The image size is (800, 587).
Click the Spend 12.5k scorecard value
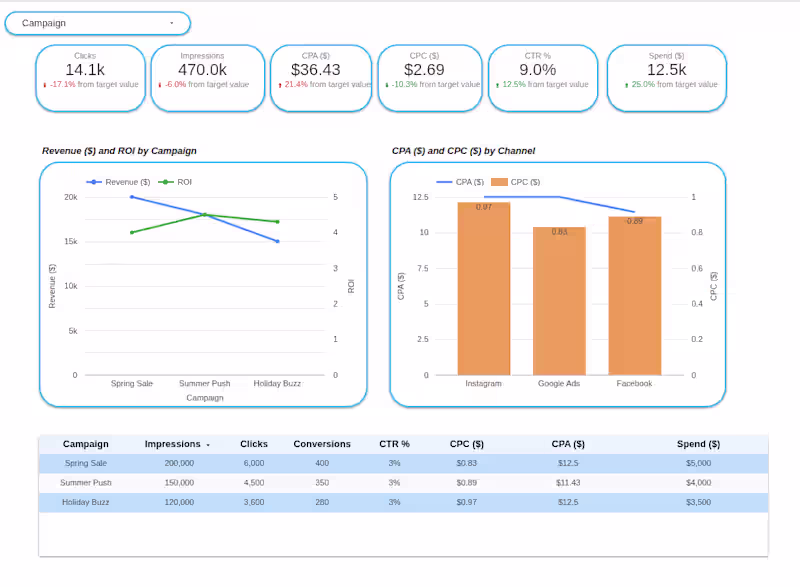(x=666, y=70)
